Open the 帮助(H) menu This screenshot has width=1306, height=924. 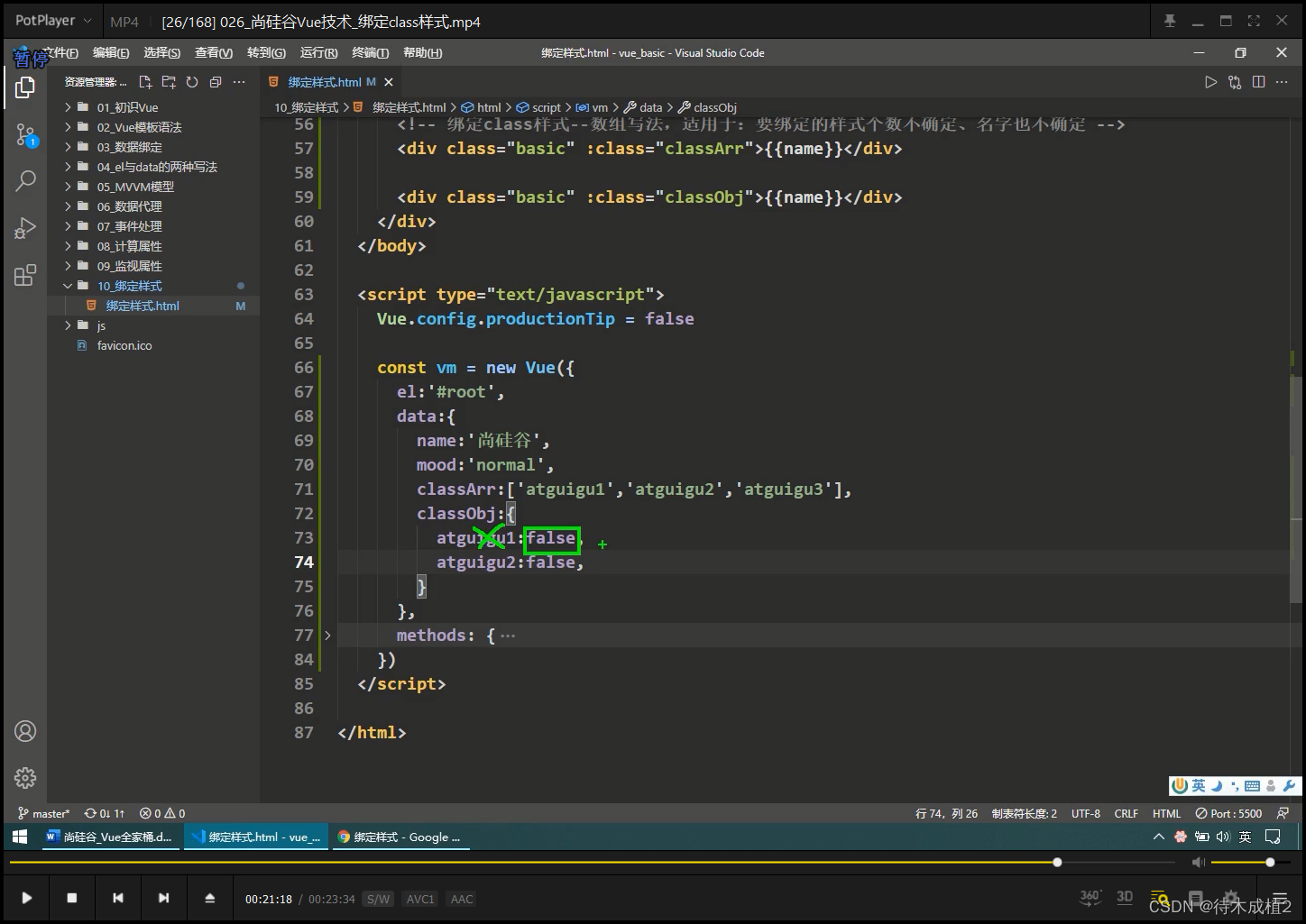pyautogui.click(x=422, y=53)
